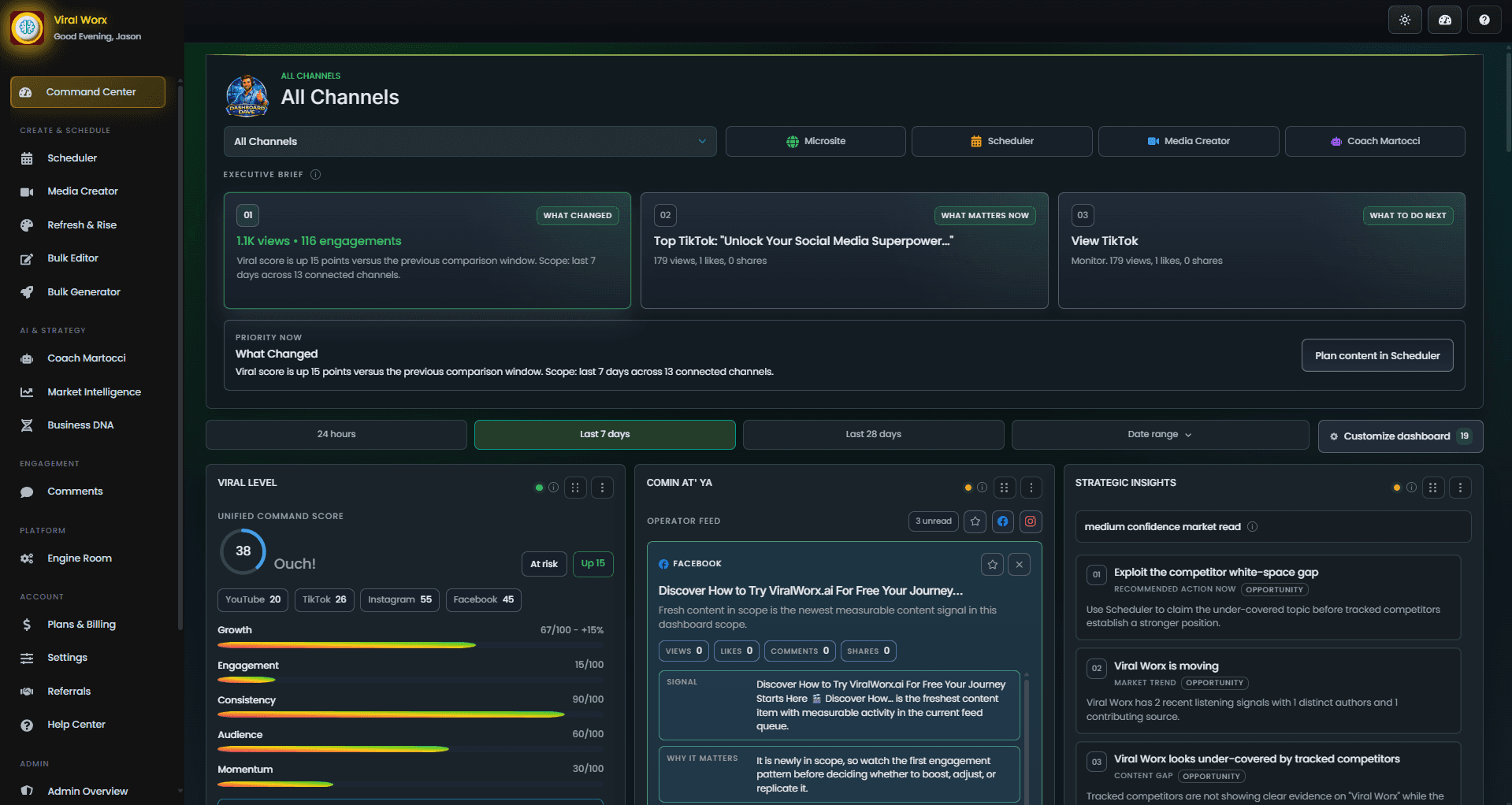Select the 24 hours time range tab
This screenshot has height=805, width=1512.
pyautogui.click(x=336, y=435)
